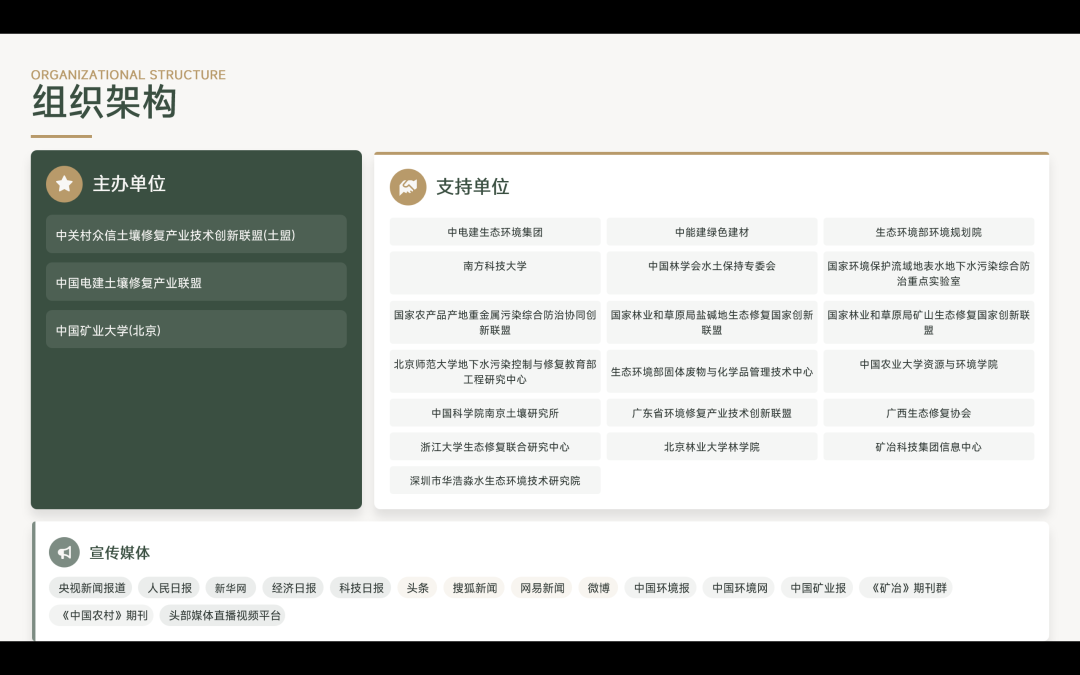Image resolution: width=1080 pixels, height=675 pixels.
Task: Click the 支持单位 section title
Action: pos(473,187)
